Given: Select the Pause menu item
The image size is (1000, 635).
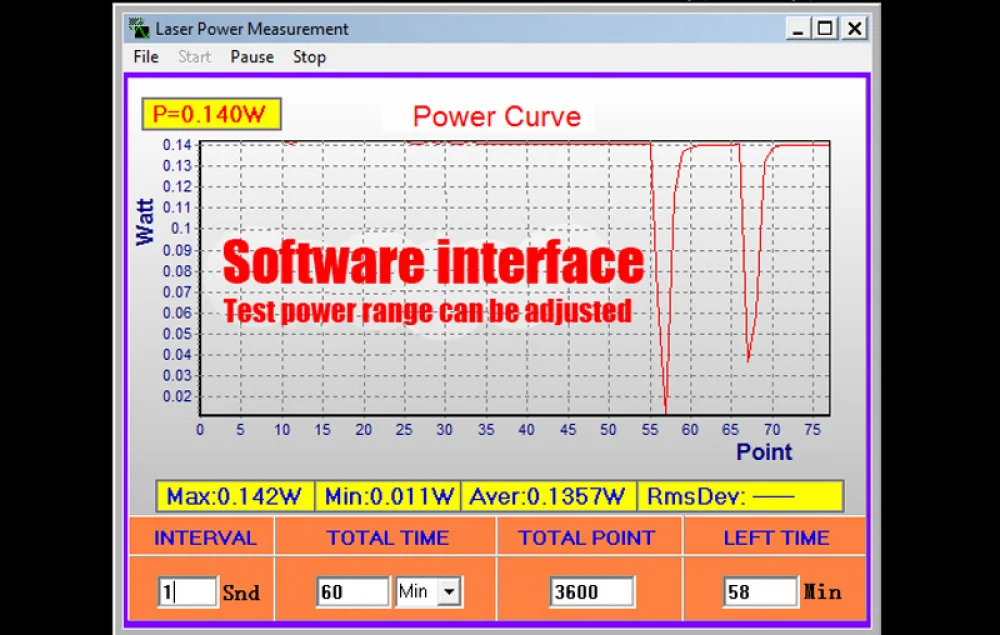Looking at the screenshot, I should 250,57.
